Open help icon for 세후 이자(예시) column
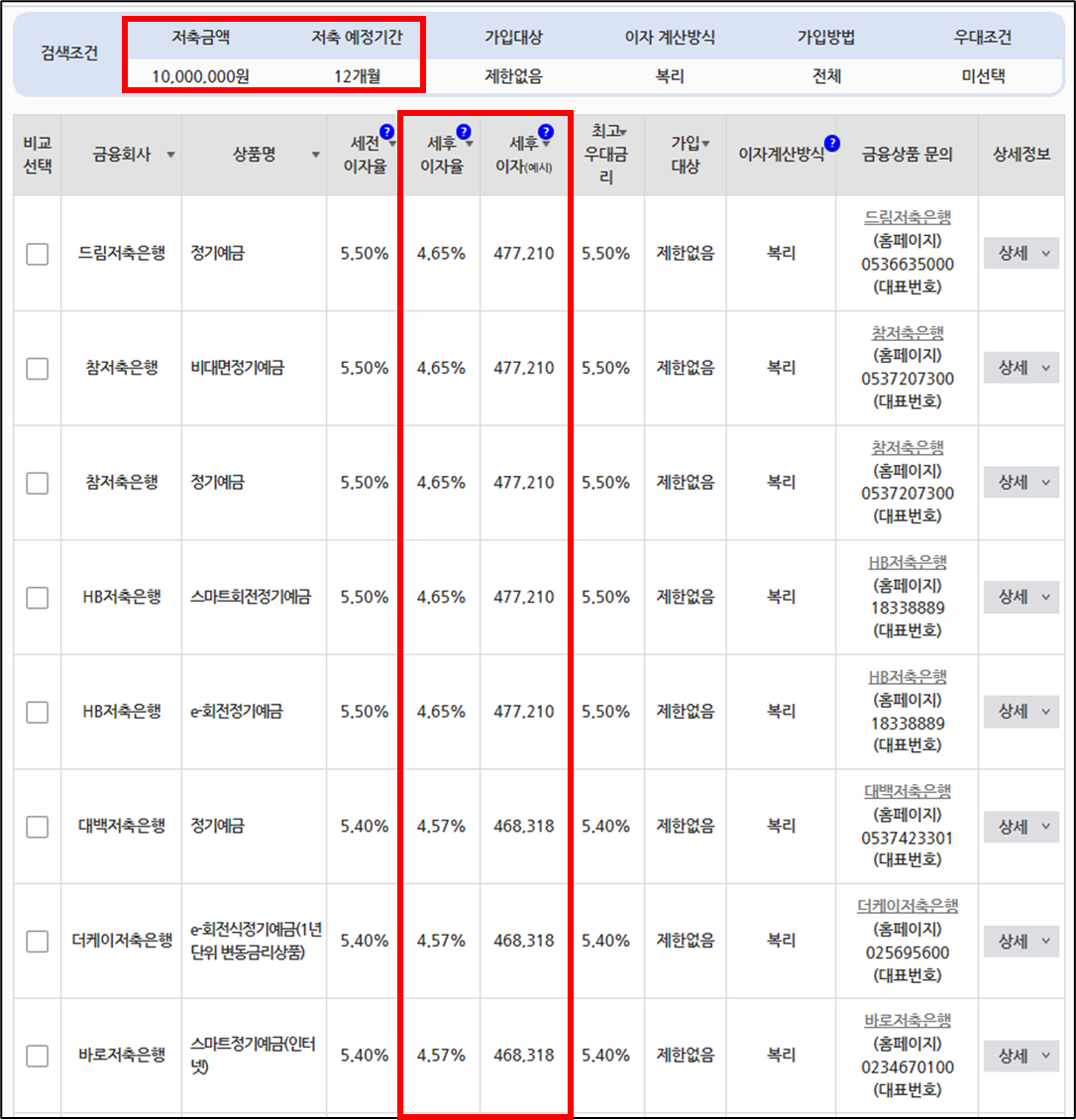This screenshot has height=1120, width=1076. click(x=546, y=132)
